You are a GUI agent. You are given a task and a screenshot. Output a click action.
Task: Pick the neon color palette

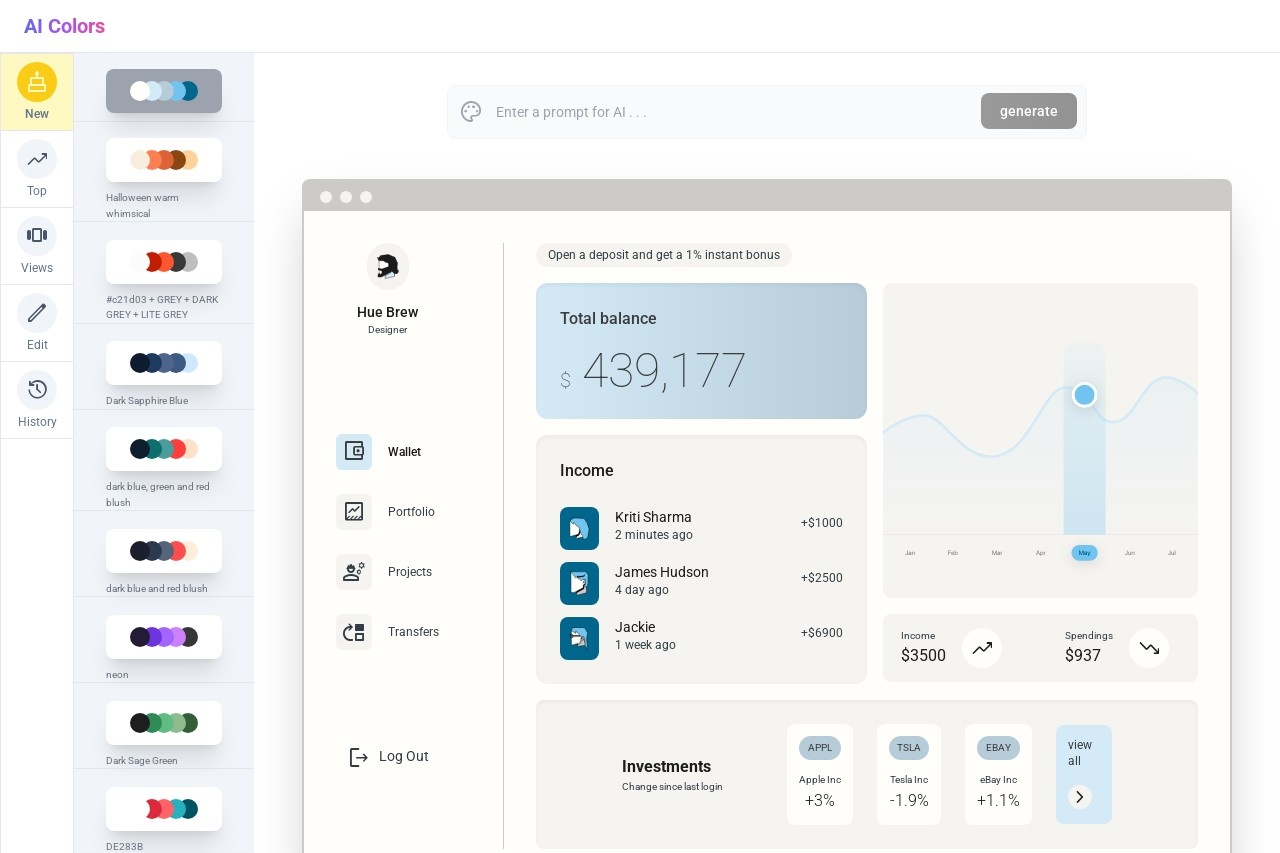tap(164, 637)
